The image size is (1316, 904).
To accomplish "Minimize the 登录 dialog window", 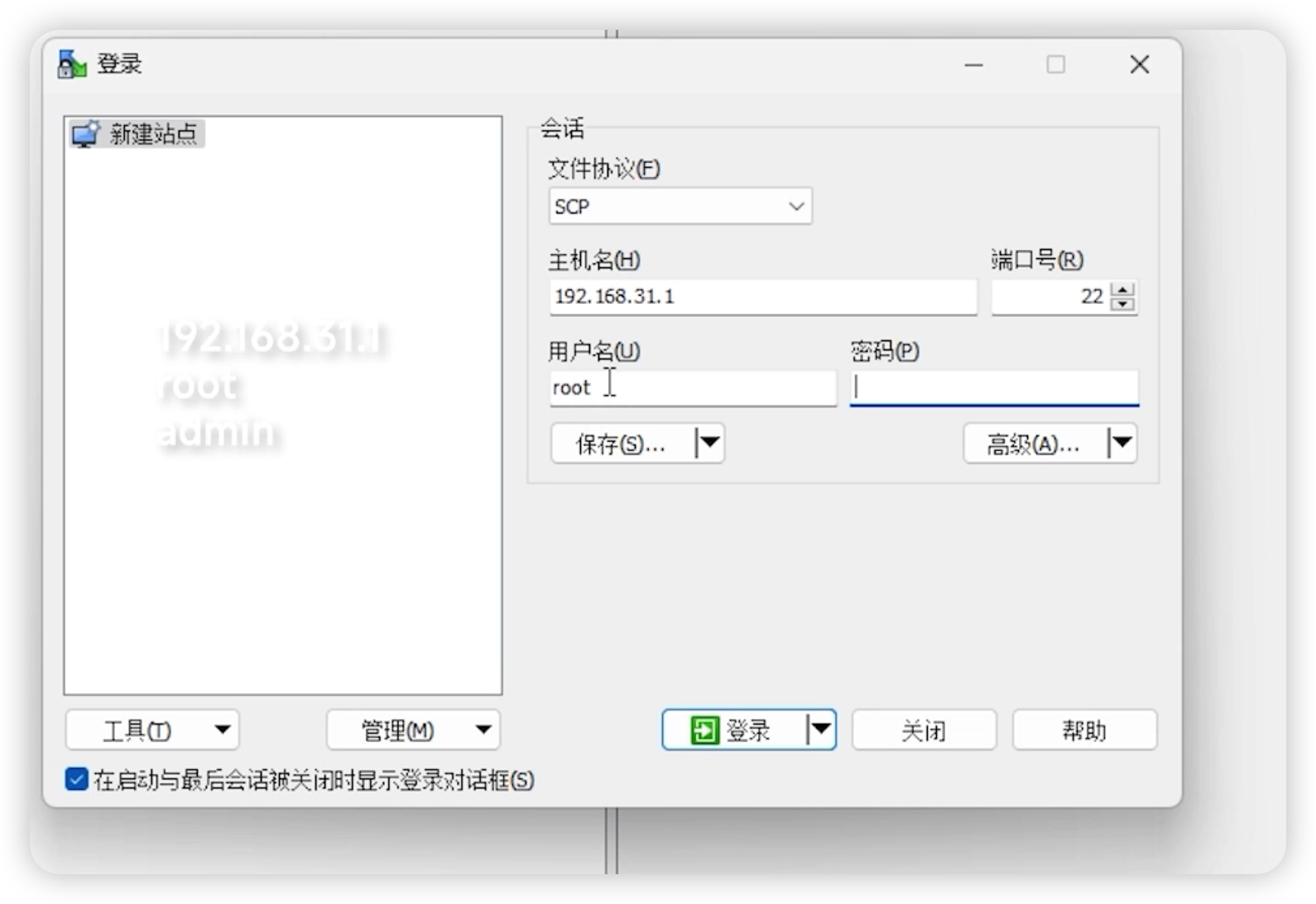I will (974, 65).
